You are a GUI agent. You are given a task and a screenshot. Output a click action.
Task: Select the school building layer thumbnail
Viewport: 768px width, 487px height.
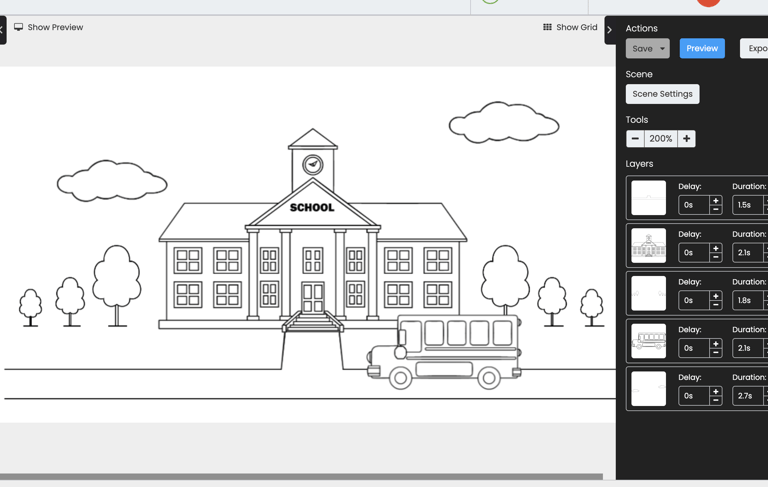click(648, 245)
